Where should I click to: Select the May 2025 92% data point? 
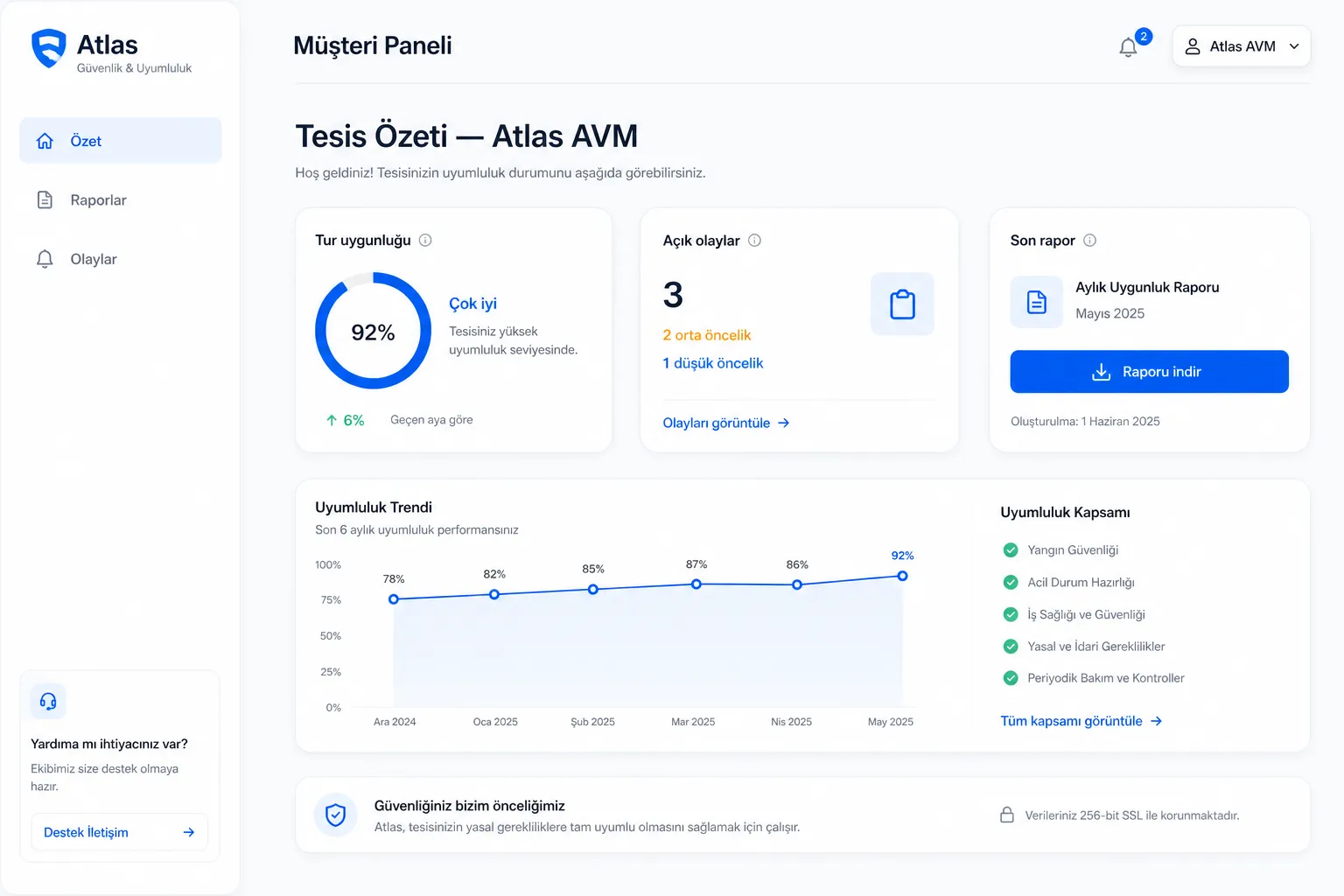click(x=902, y=576)
